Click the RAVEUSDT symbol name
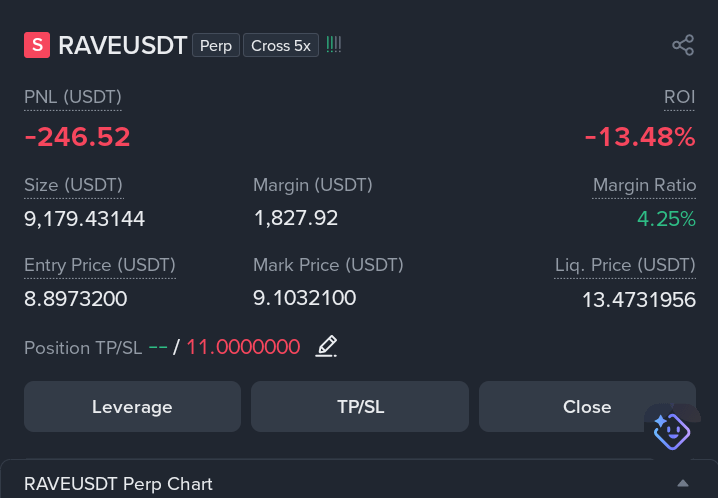The image size is (718, 498). pos(122,45)
